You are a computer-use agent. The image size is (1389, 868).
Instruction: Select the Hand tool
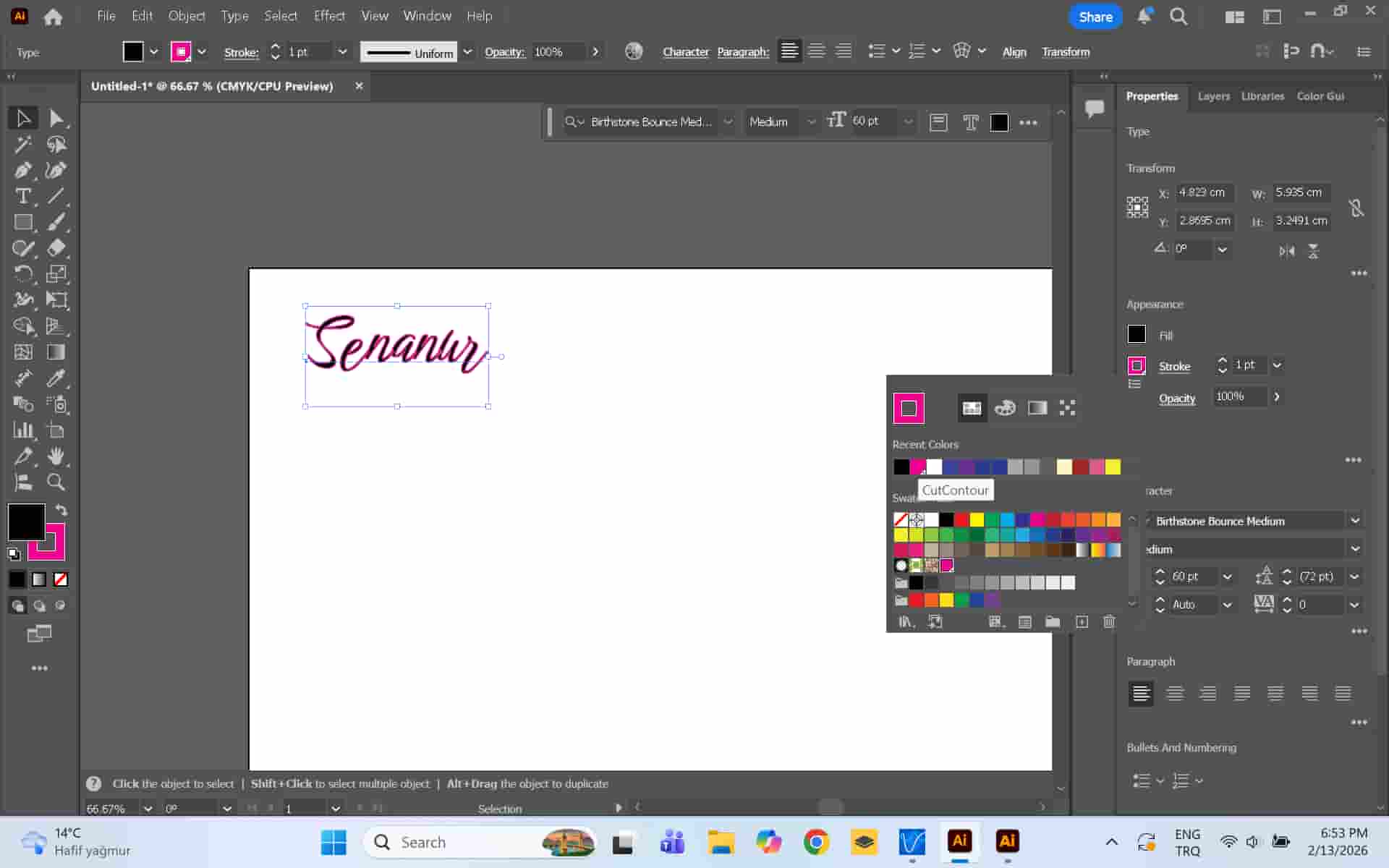click(x=56, y=456)
